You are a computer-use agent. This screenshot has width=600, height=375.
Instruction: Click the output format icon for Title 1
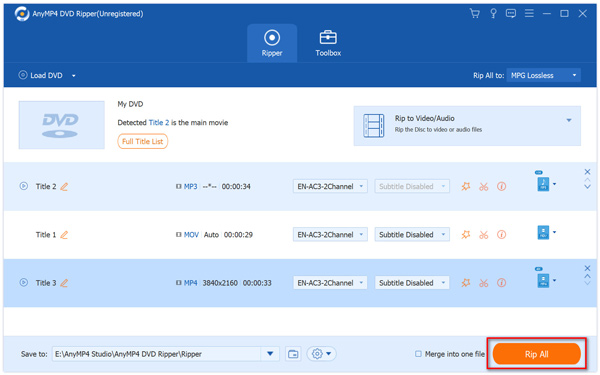pyautogui.click(x=543, y=233)
